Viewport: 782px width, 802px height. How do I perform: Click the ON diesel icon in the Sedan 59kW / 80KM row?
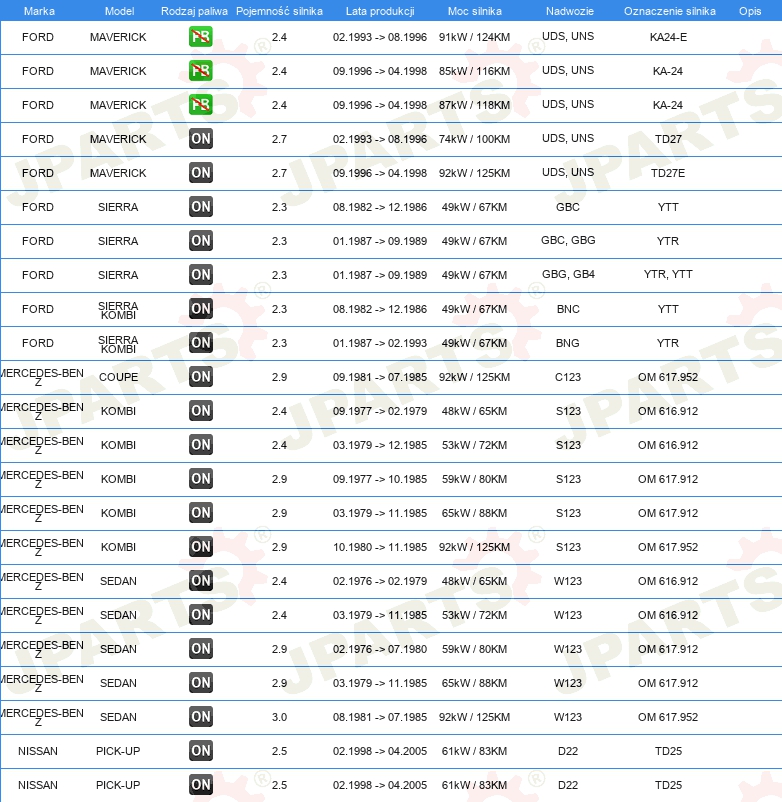200,649
